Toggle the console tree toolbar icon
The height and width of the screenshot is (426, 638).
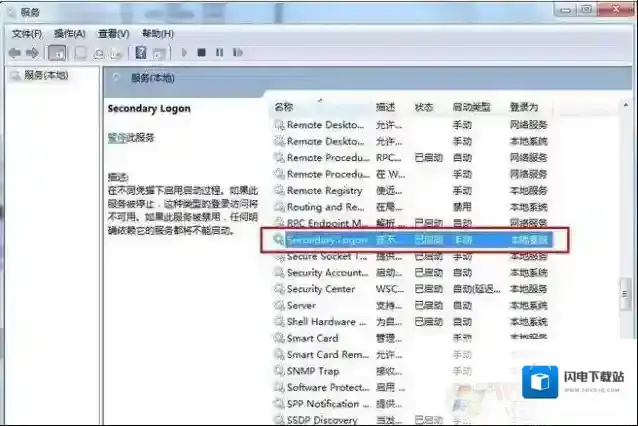point(58,52)
